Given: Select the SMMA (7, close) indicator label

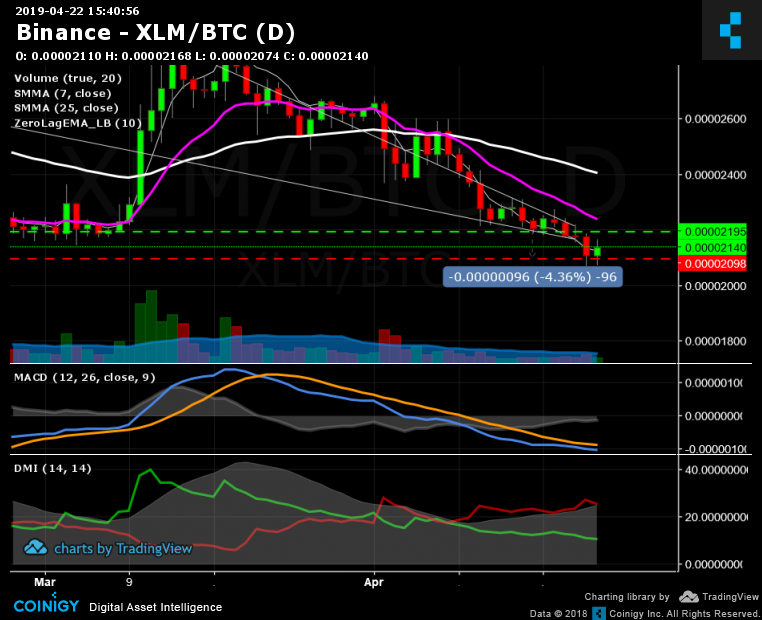Looking at the screenshot, I should tap(63, 93).
